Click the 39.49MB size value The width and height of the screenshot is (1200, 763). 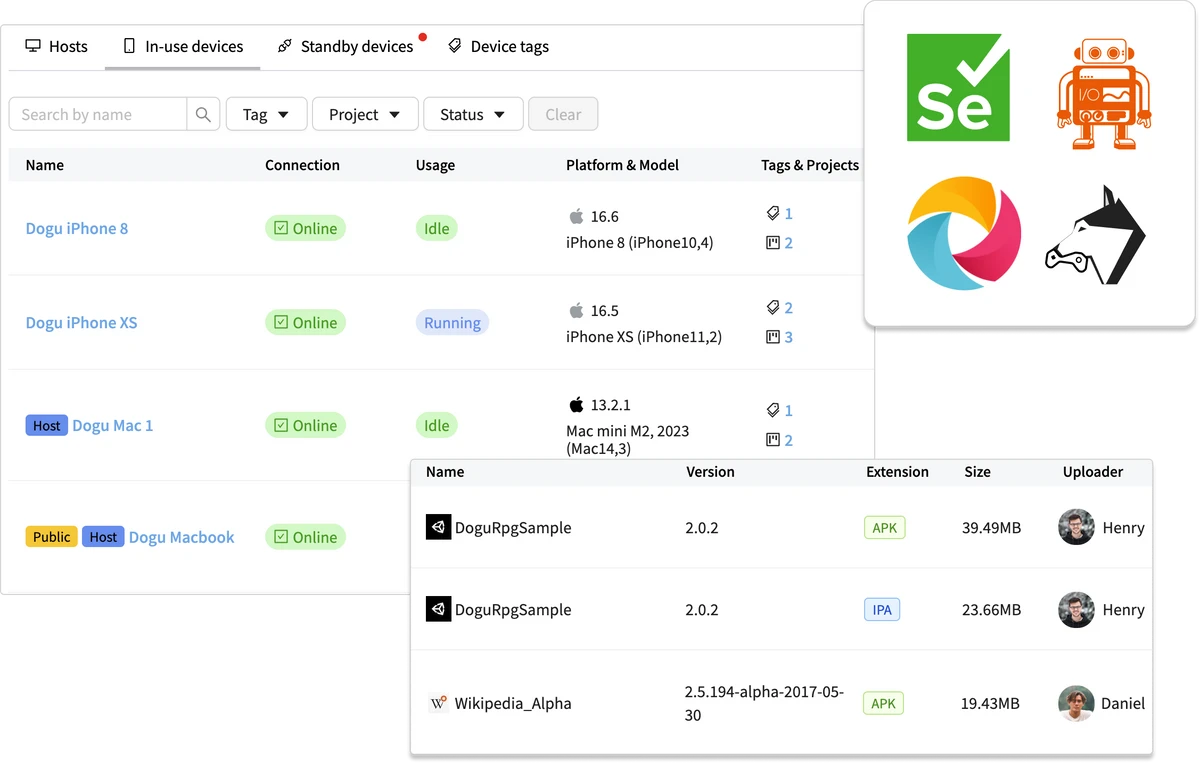tap(991, 527)
